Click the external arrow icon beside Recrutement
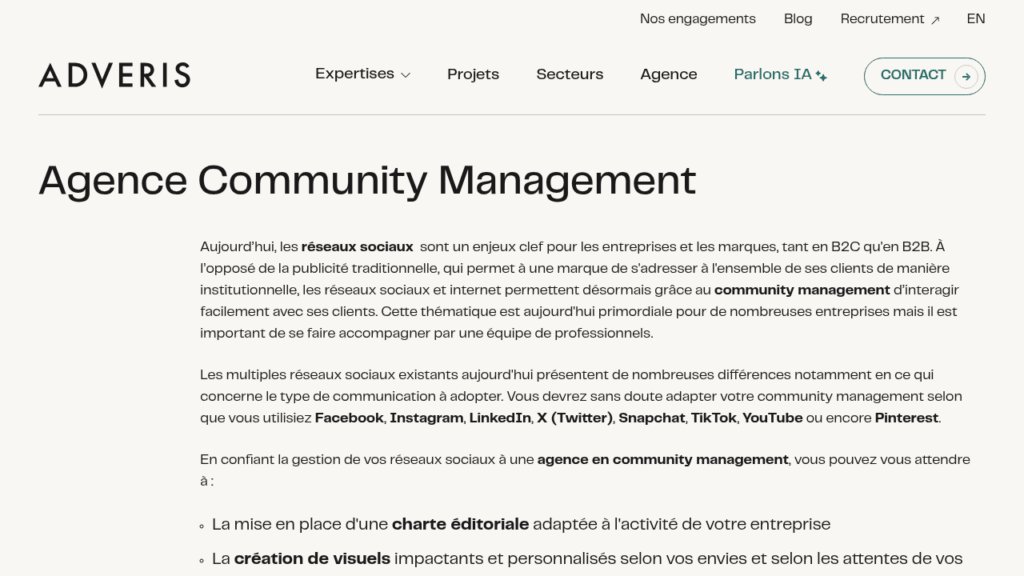The image size is (1024, 576). click(935, 20)
